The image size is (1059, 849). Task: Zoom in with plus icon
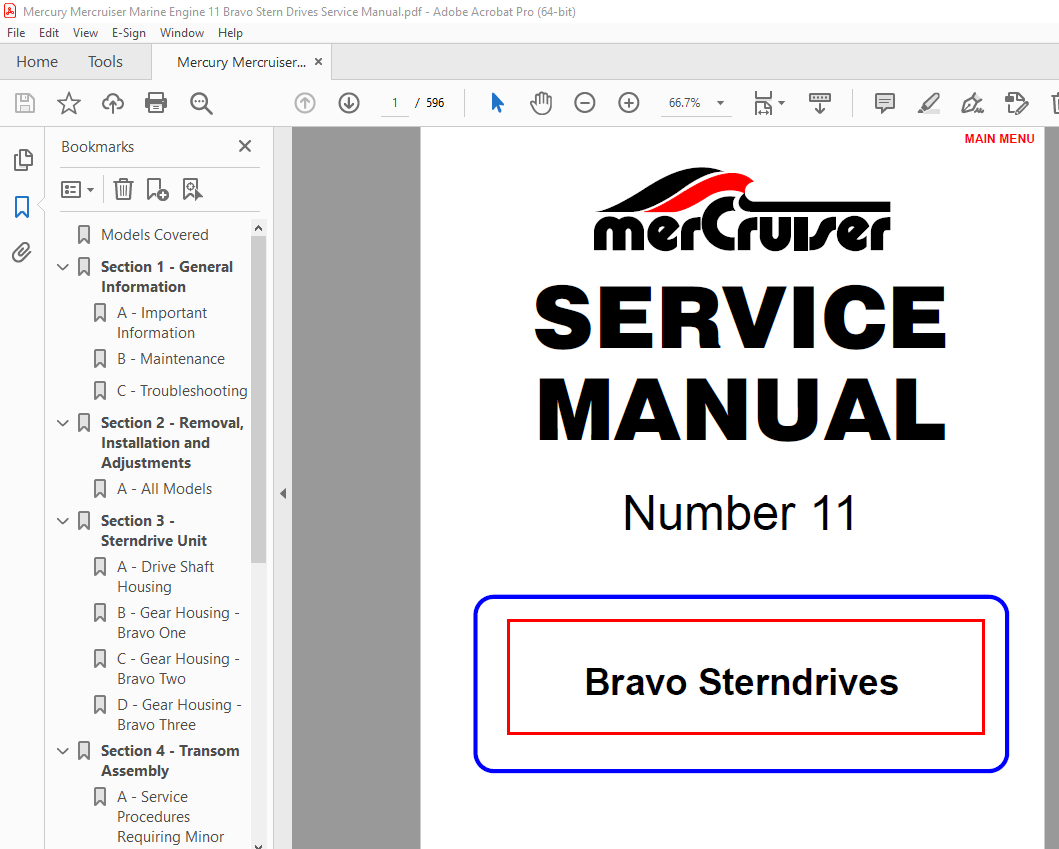tap(629, 103)
